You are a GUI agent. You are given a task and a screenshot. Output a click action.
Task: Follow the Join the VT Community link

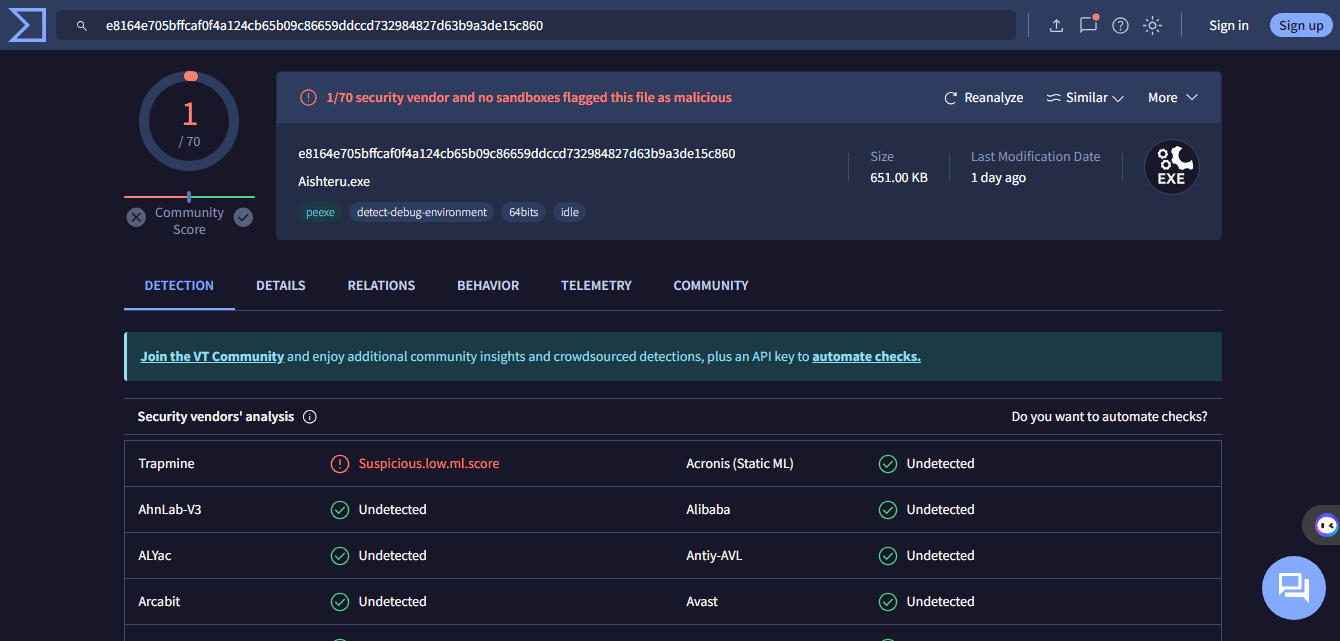pyautogui.click(x=212, y=357)
